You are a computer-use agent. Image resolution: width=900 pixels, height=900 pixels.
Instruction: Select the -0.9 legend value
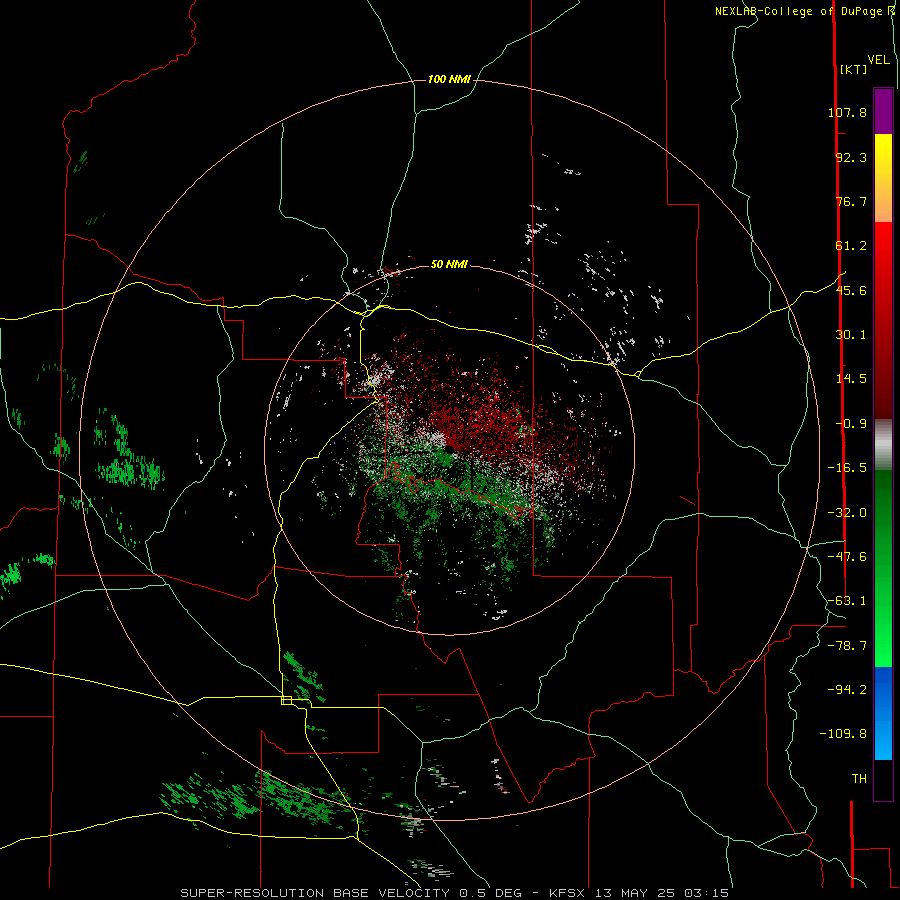click(851, 424)
